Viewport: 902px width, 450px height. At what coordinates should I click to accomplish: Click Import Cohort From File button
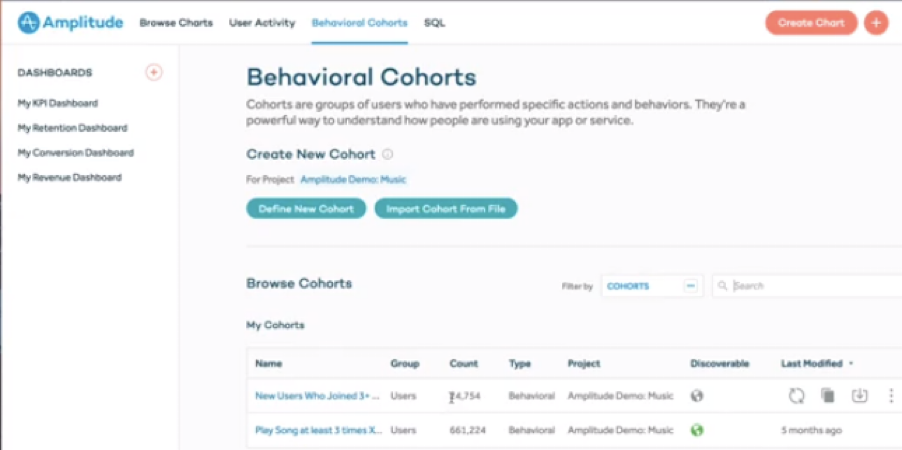pyautogui.click(x=446, y=209)
